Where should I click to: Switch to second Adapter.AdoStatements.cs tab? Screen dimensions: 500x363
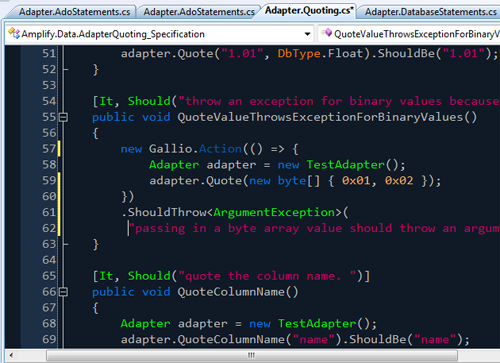pos(199,12)
